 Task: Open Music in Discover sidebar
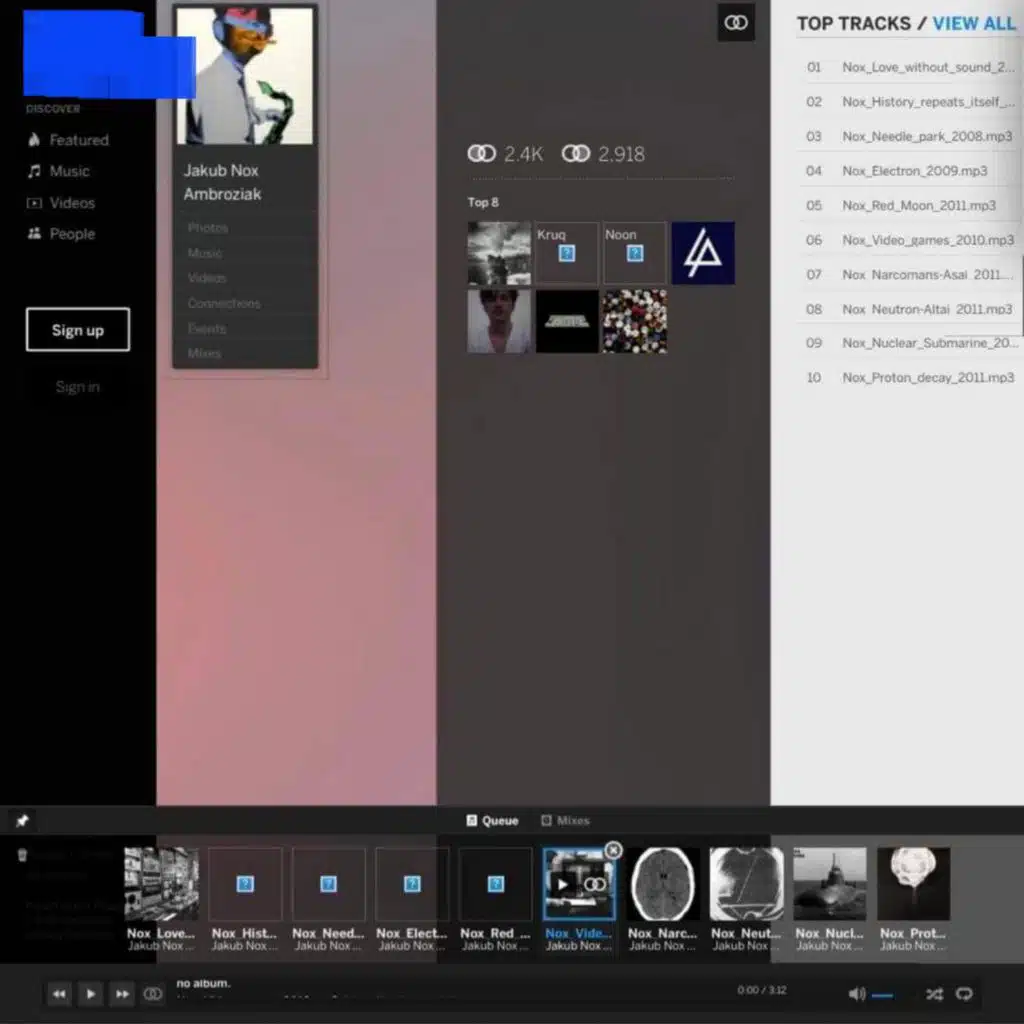58,171
